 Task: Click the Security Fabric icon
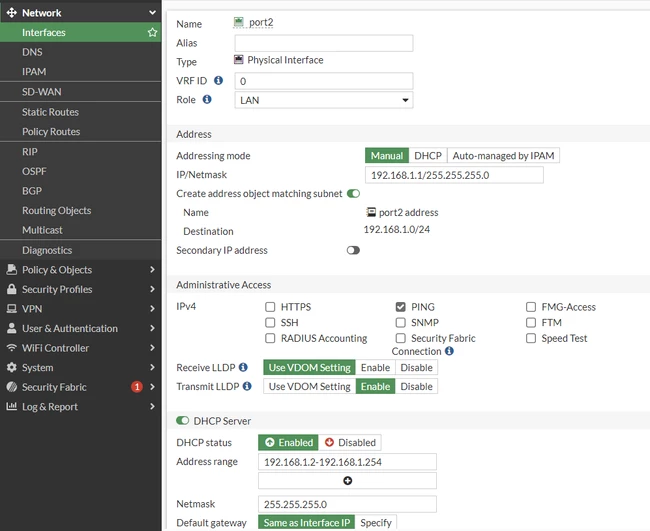(12, 387)
